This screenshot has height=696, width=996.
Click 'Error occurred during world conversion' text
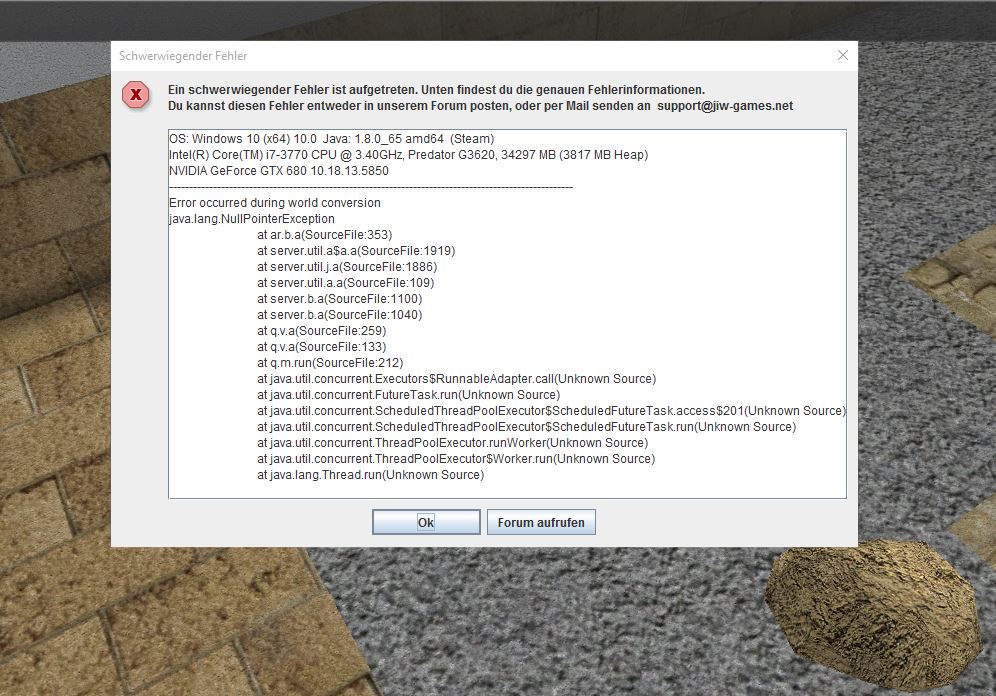(x=275, y=203)
